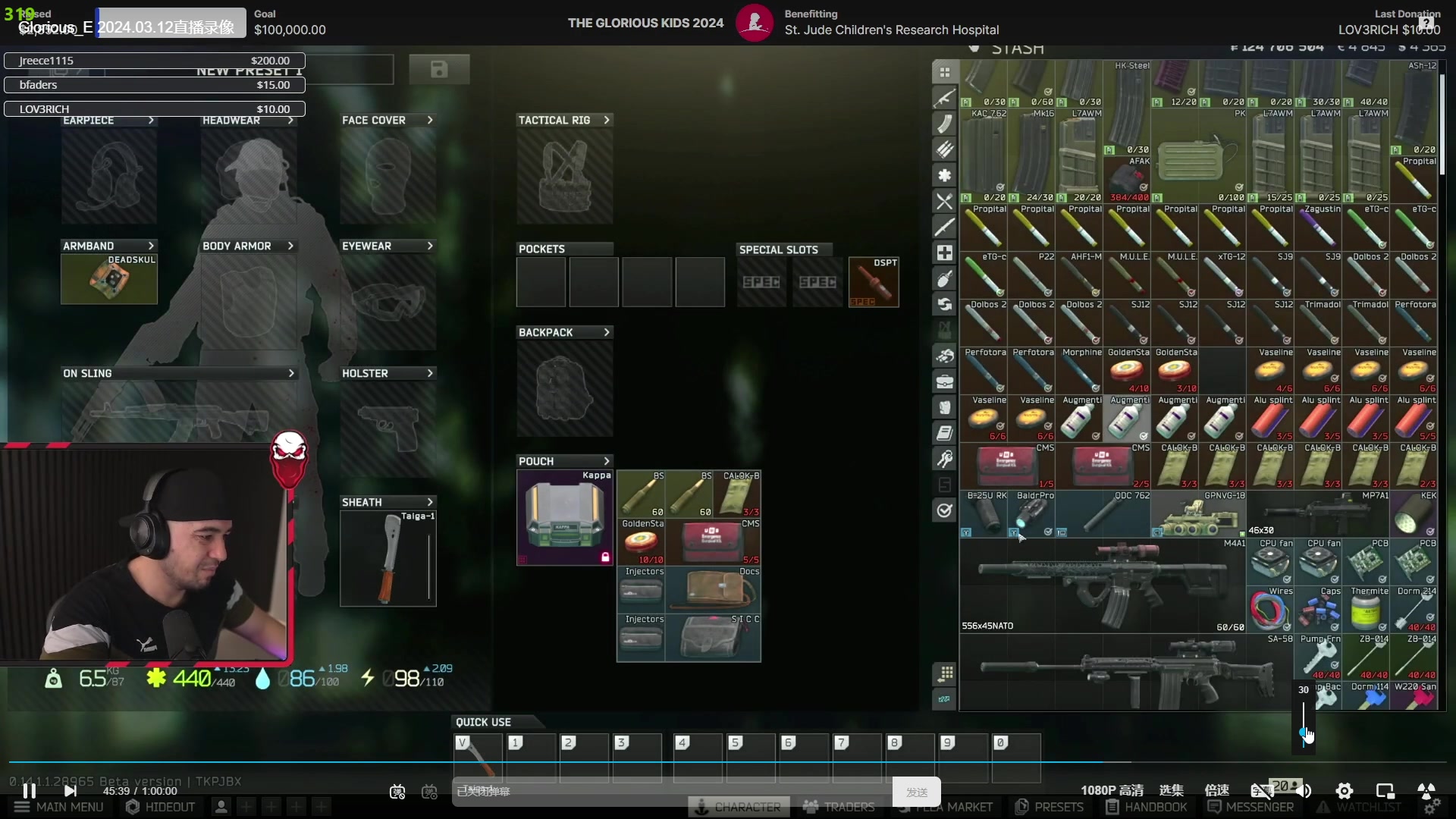Toggle the lock on Kappa container

tap(605, 557)
